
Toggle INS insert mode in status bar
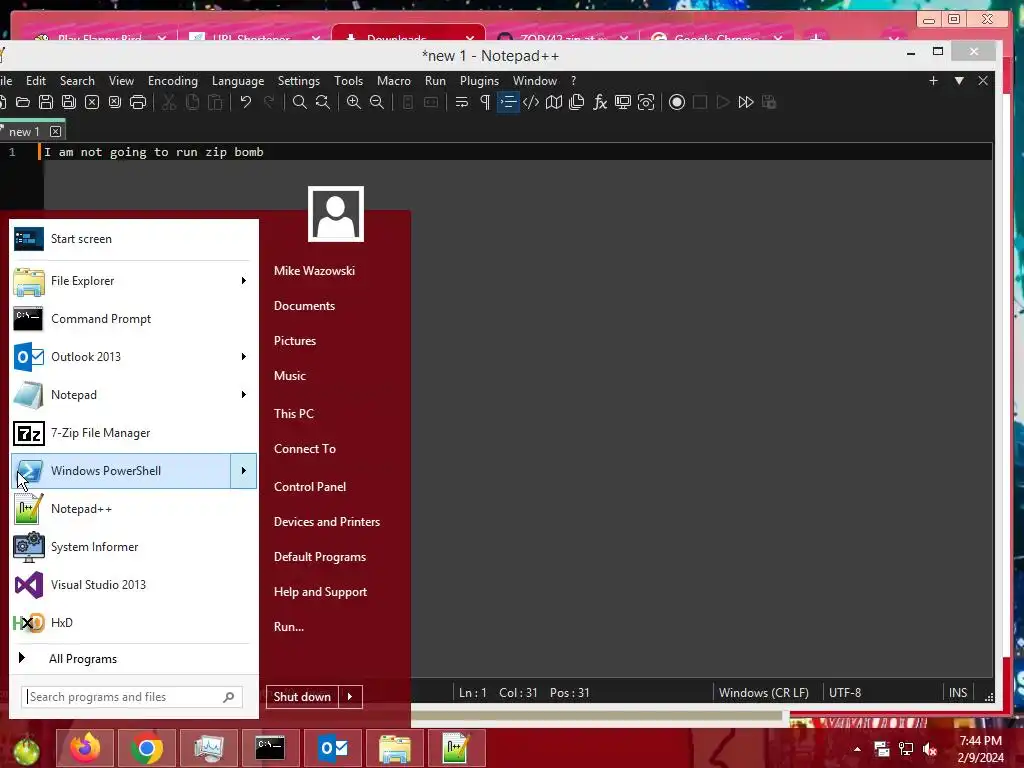click(x=957, y=693)
